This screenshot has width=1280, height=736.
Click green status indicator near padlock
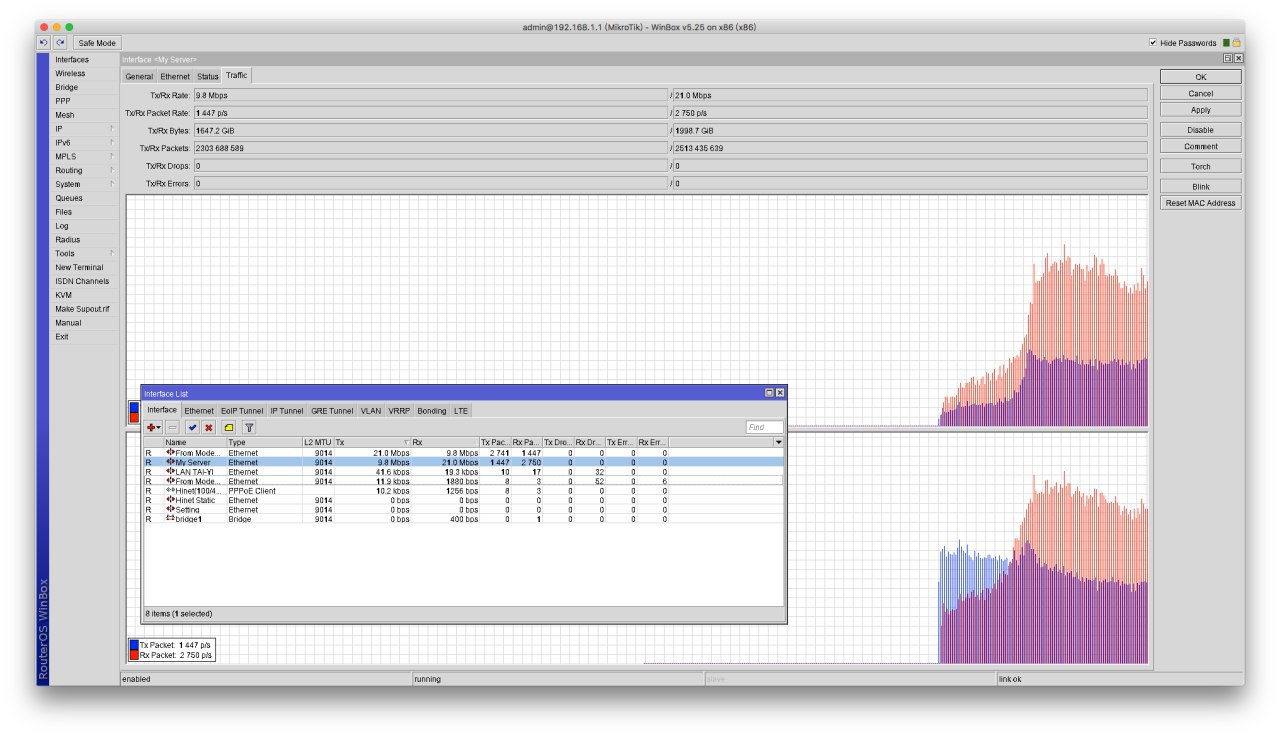1226,43
